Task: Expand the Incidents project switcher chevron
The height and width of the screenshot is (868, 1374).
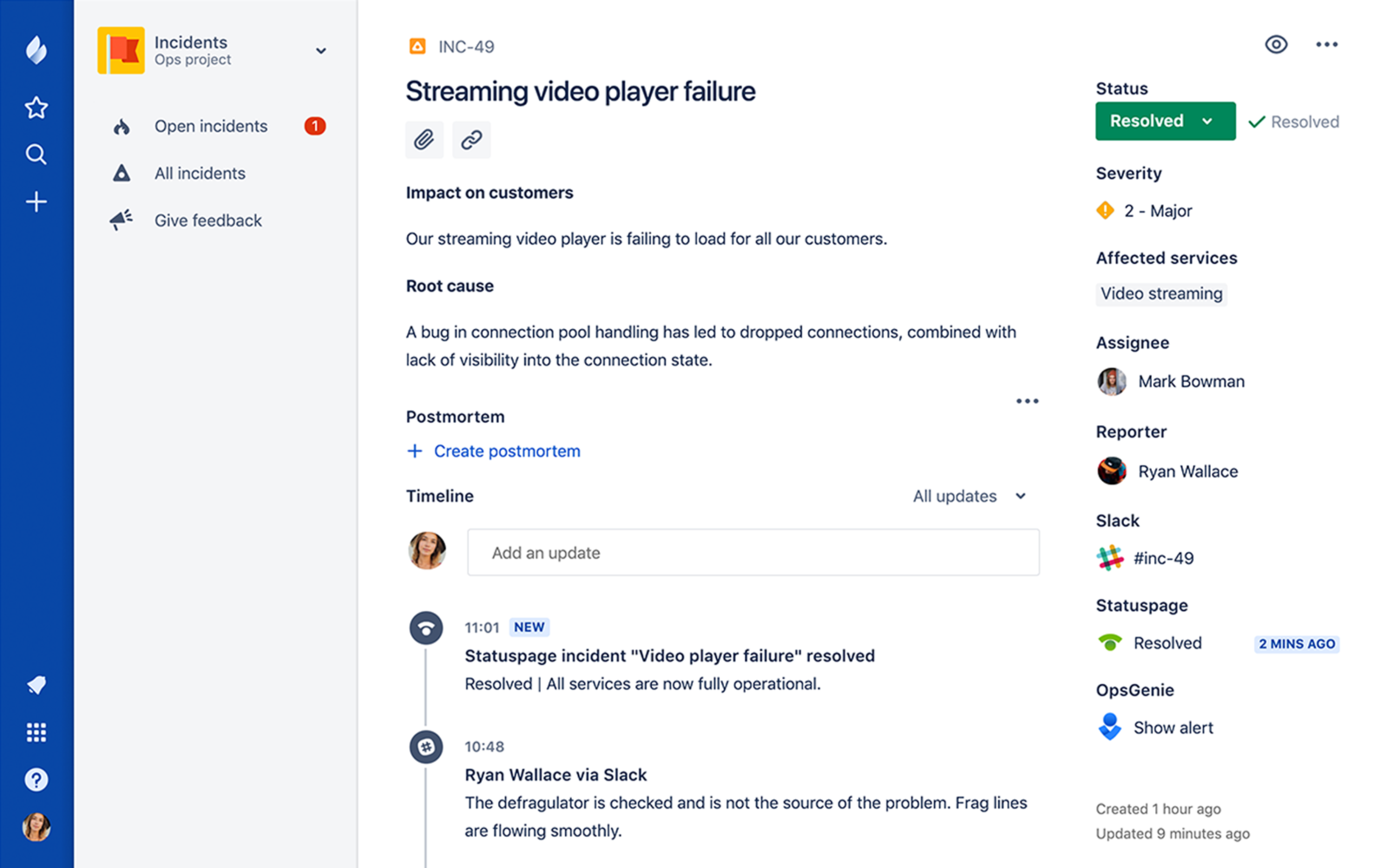Action: click(321, 50)
